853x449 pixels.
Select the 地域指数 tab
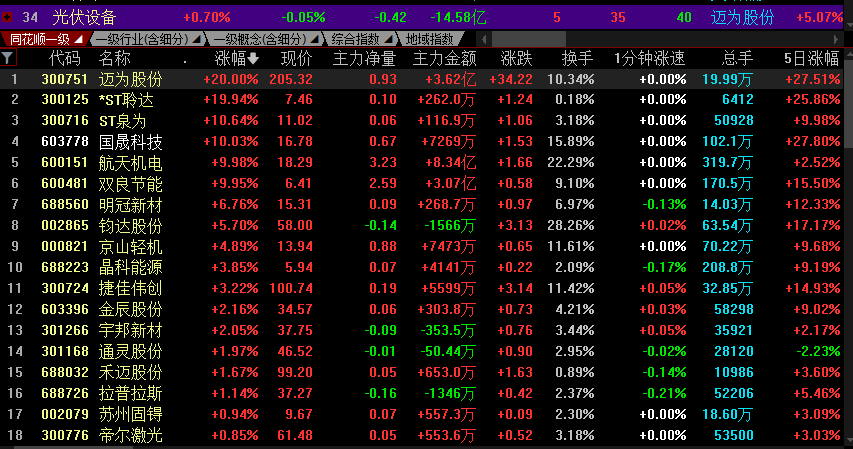pyautogui.click(x=428, y=39)
